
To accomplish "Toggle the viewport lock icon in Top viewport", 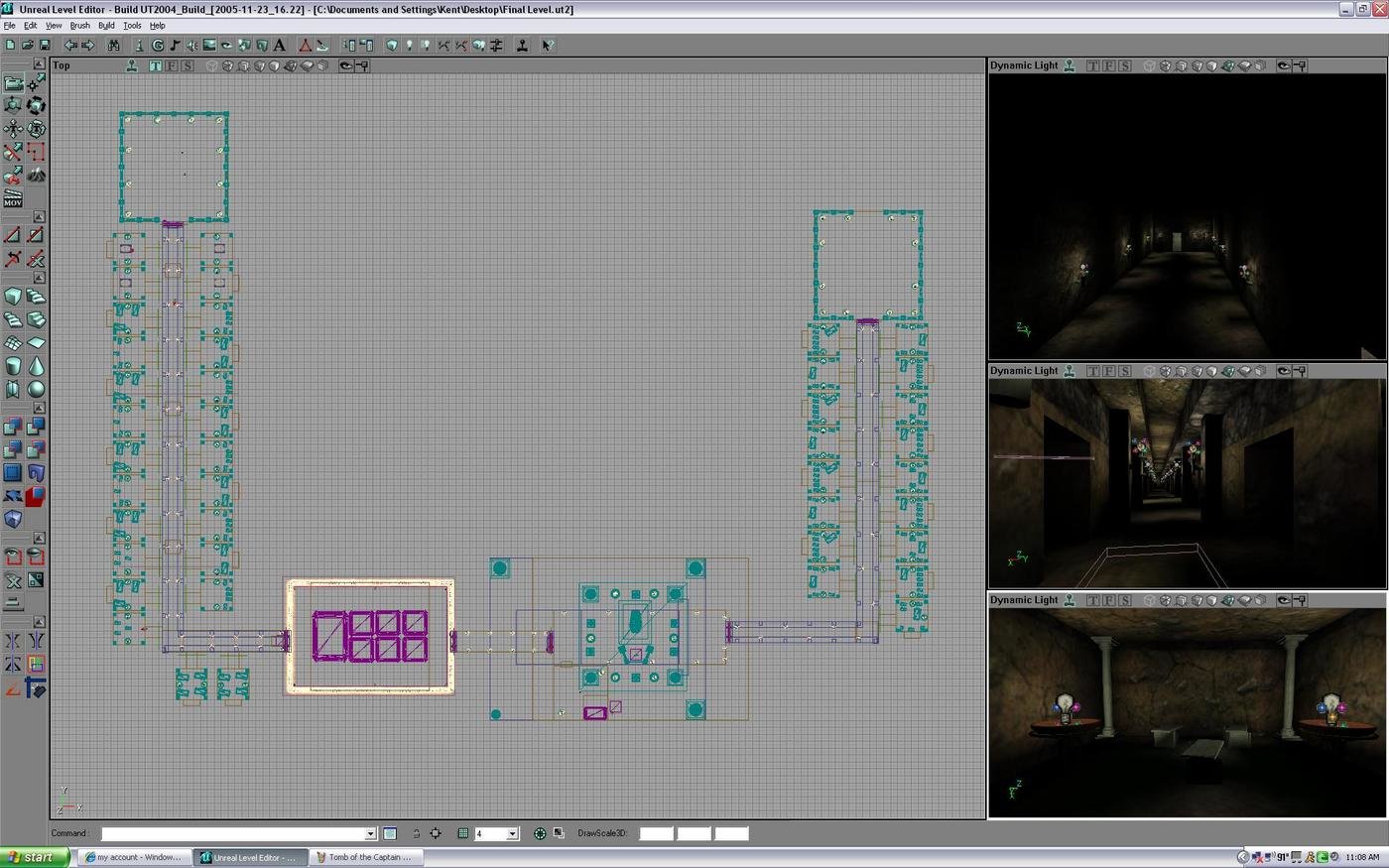I will pos(360,65).
